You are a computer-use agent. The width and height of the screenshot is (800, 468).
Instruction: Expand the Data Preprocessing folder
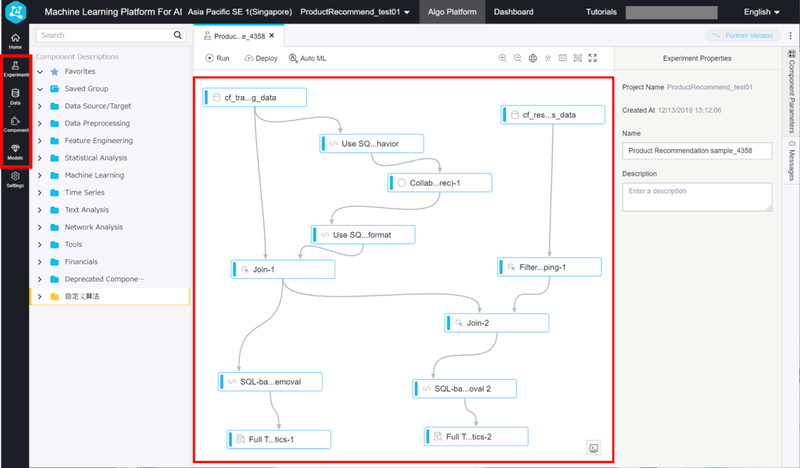(40, 123)
